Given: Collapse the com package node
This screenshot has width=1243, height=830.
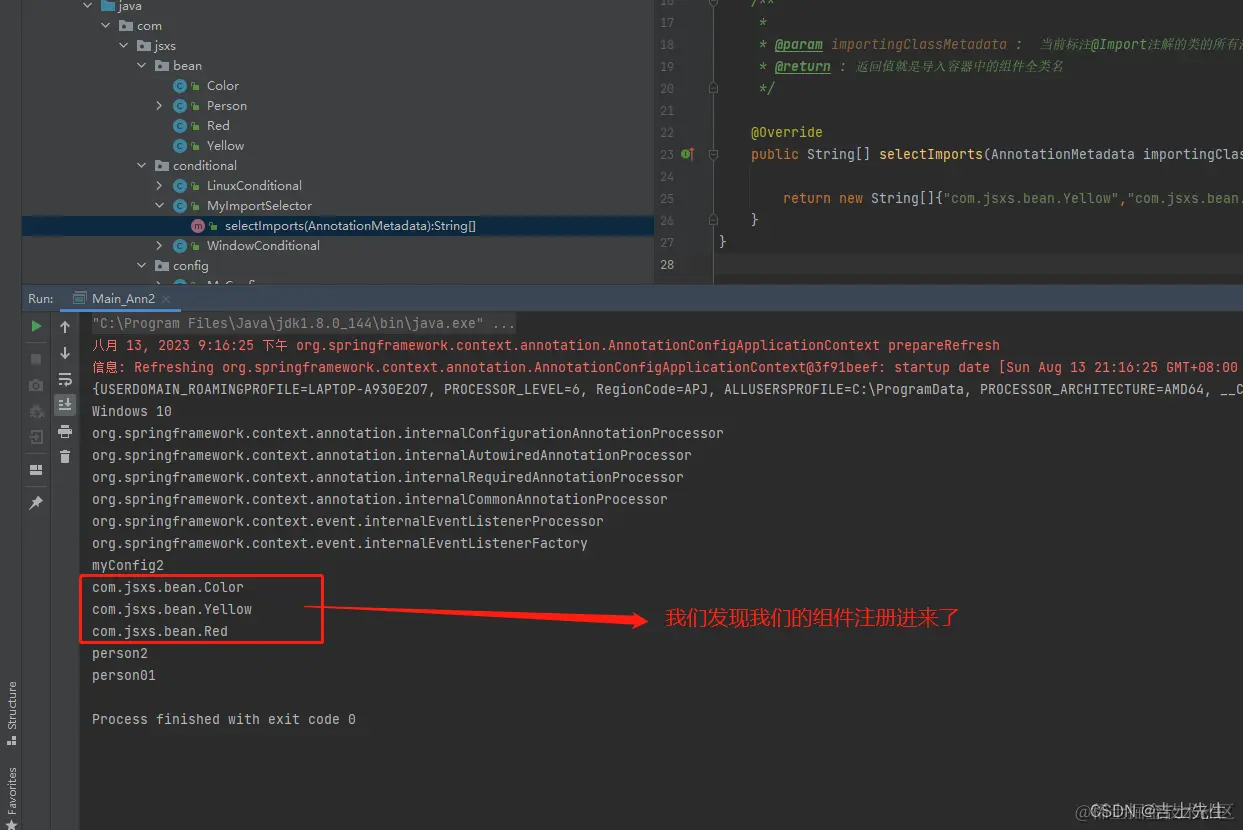Looking at the screenshot, I should [x=106, y=26].
